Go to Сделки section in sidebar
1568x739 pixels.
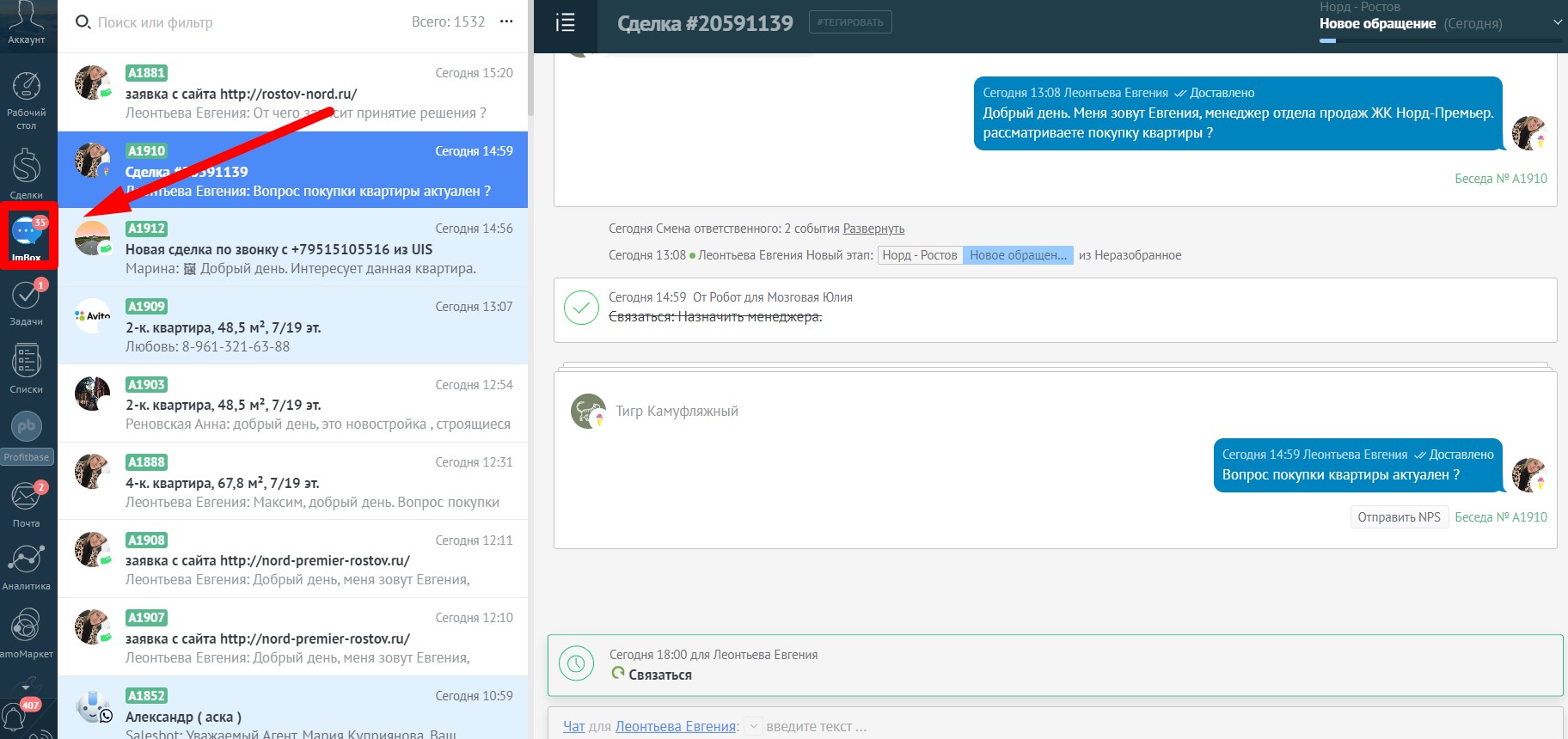click(27, 173)
